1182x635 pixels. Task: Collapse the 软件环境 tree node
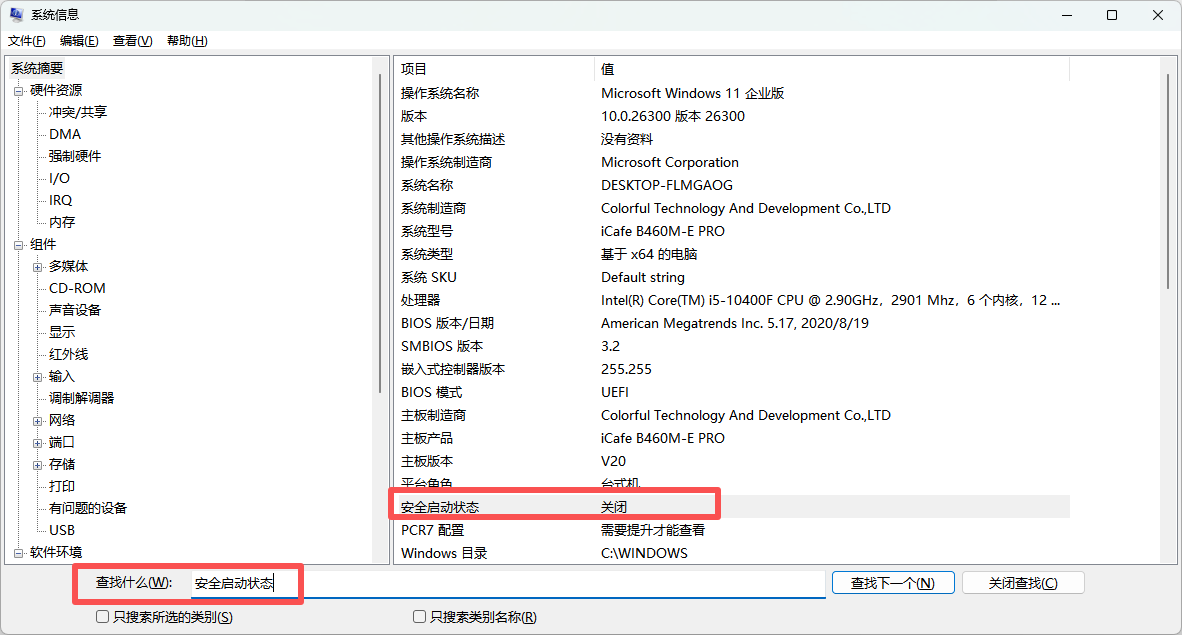click(18, 553)
